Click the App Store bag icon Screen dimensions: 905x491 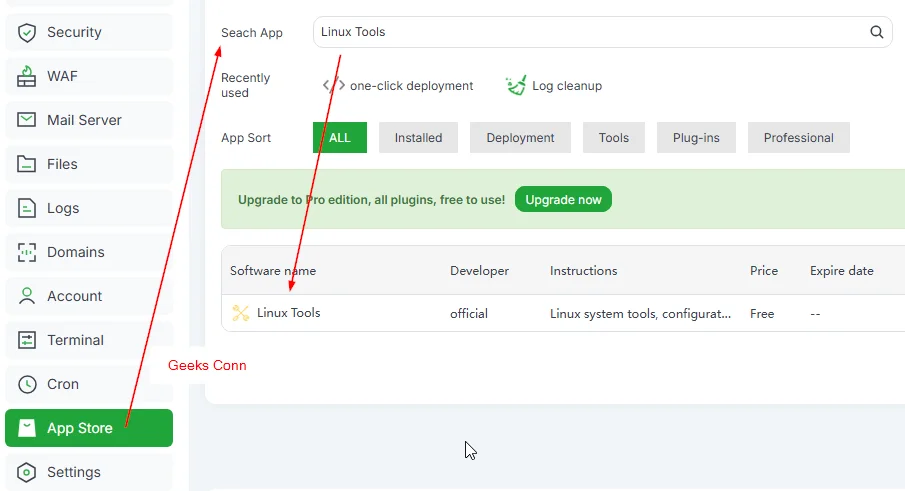coord(27,428)
